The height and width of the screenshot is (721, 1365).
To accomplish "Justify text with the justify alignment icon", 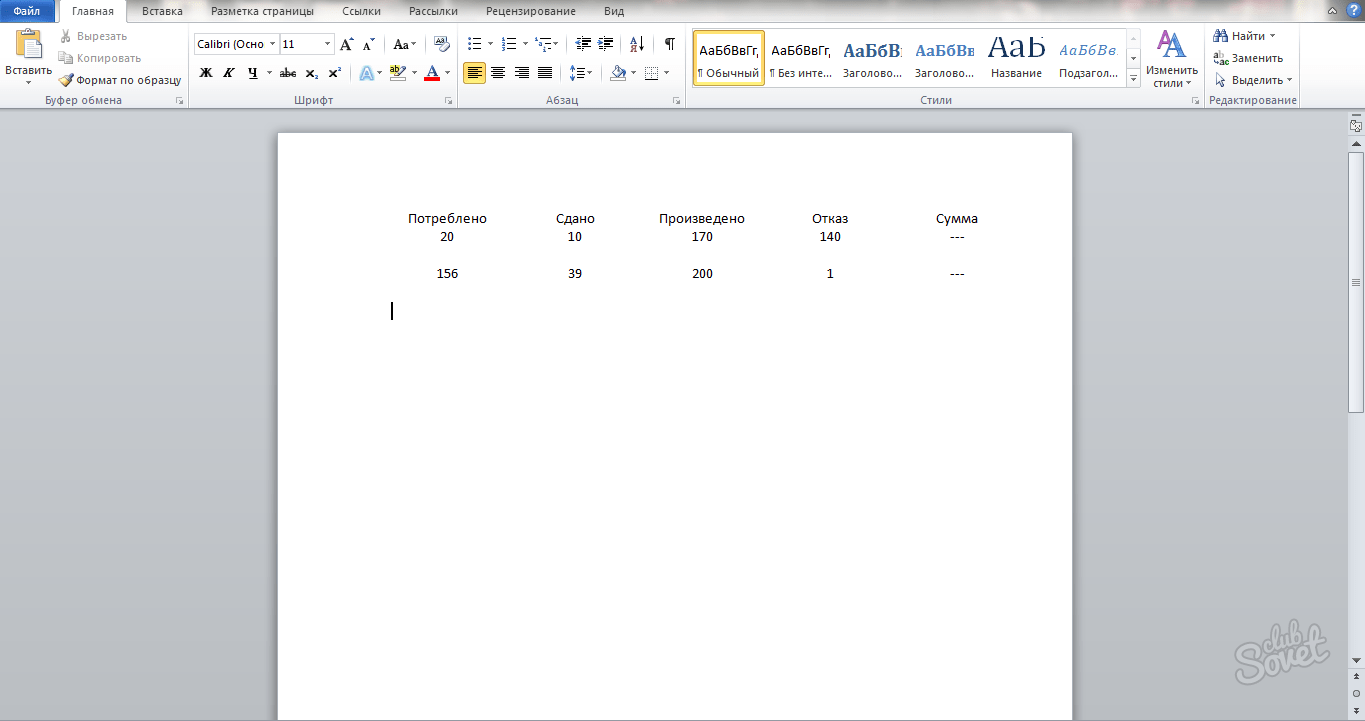I will click(x=545, y=73).
